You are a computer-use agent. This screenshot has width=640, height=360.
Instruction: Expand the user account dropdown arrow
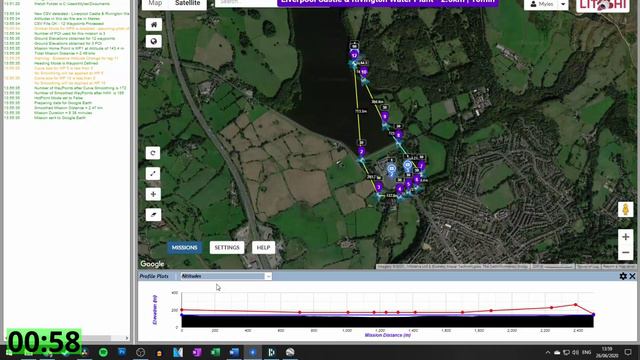563,4
